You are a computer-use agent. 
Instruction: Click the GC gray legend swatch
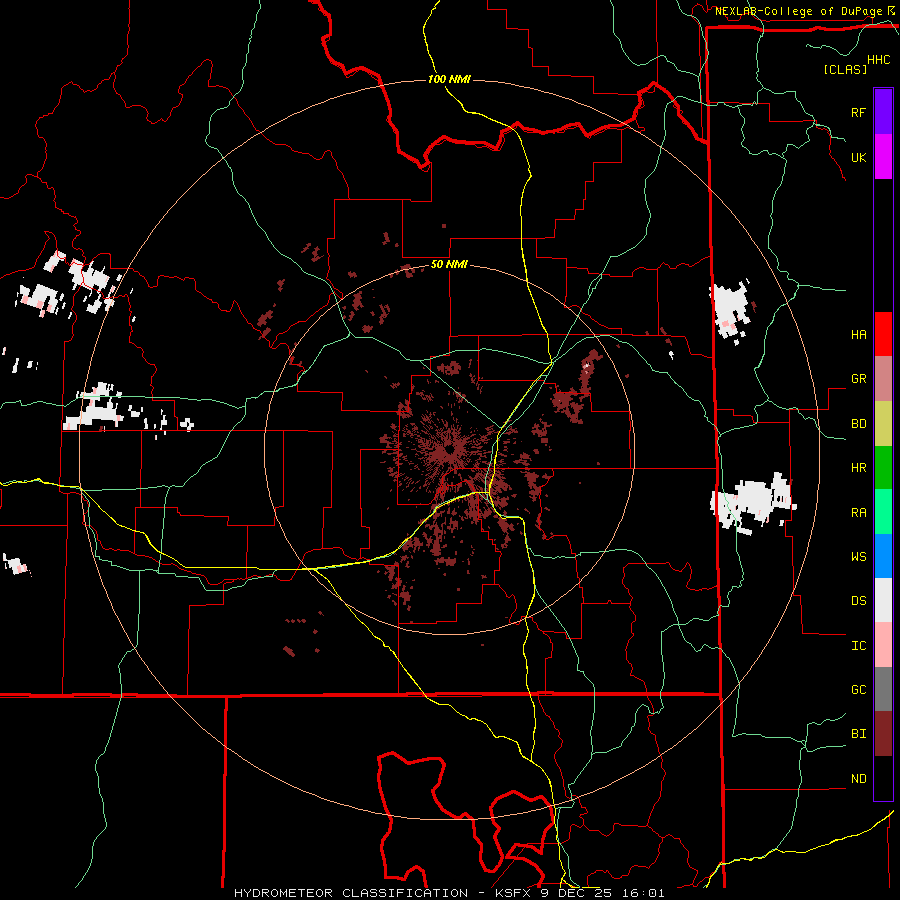[883, 689]
